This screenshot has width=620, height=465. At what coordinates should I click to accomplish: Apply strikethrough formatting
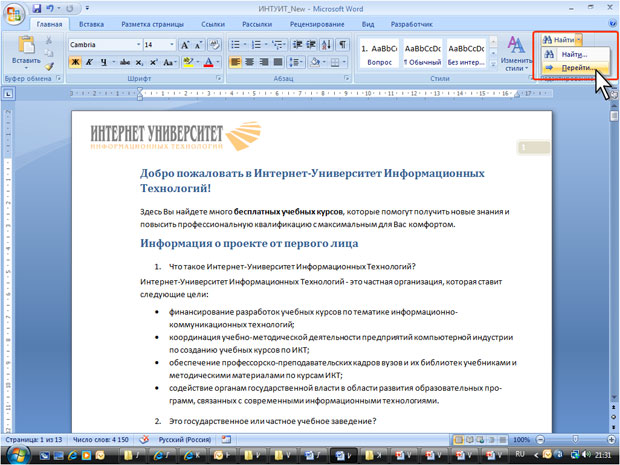125,62
